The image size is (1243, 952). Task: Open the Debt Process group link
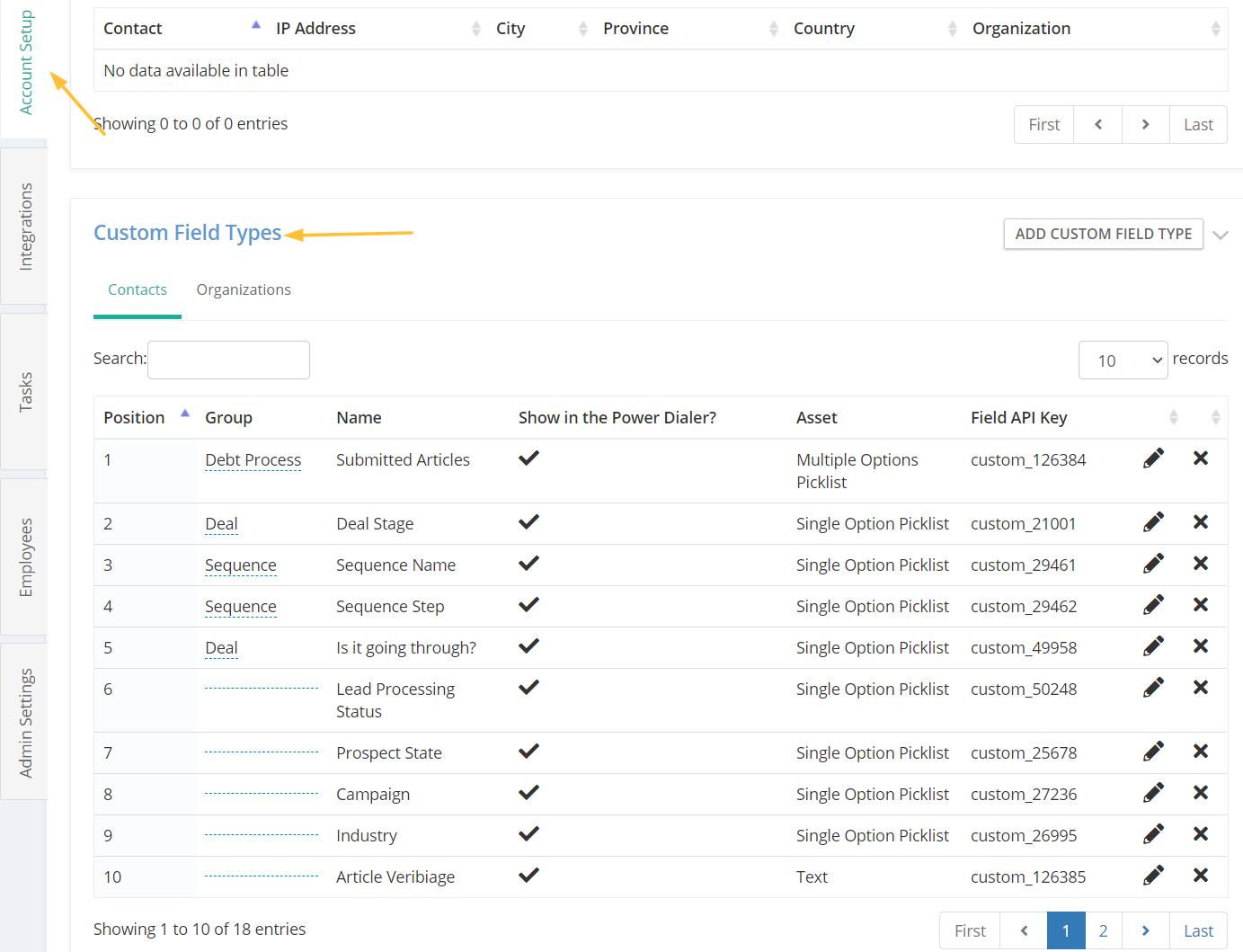(x=253, y=460)
